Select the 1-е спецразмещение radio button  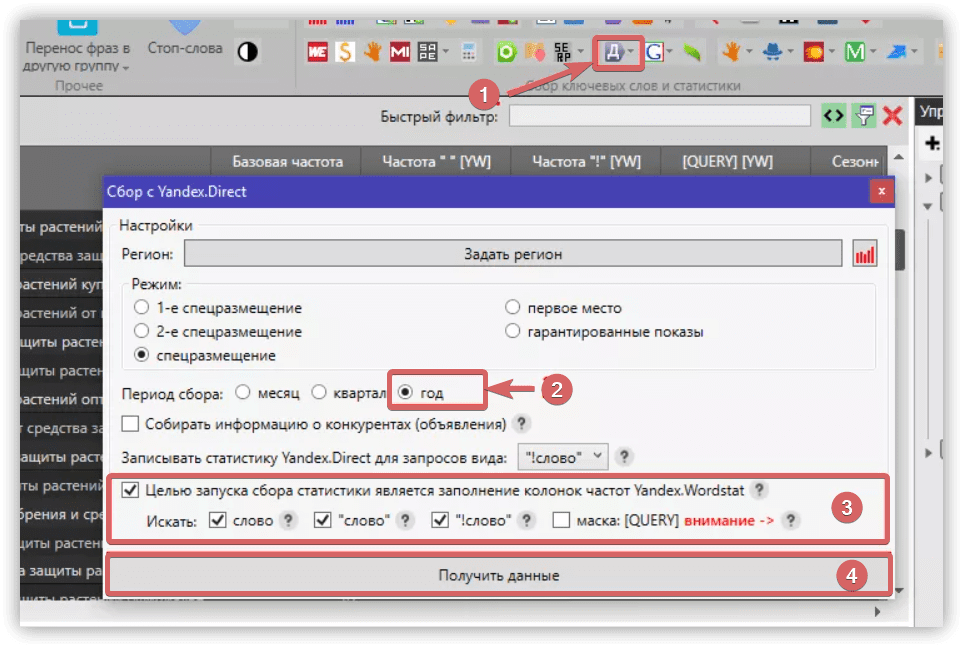point(142,307)
